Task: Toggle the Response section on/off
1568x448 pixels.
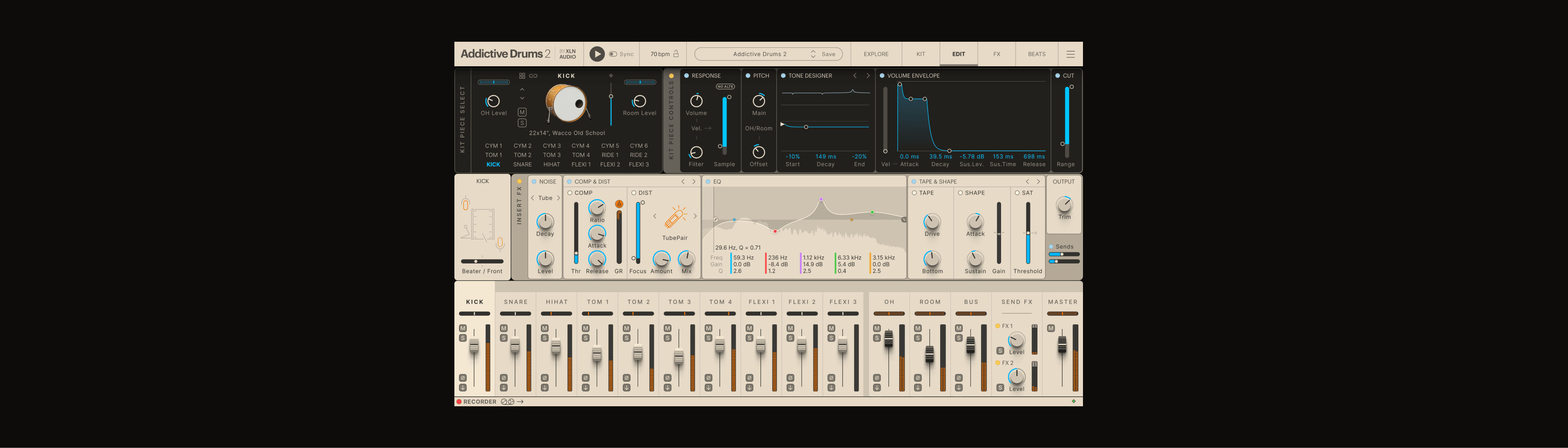Action: (687, 76)
